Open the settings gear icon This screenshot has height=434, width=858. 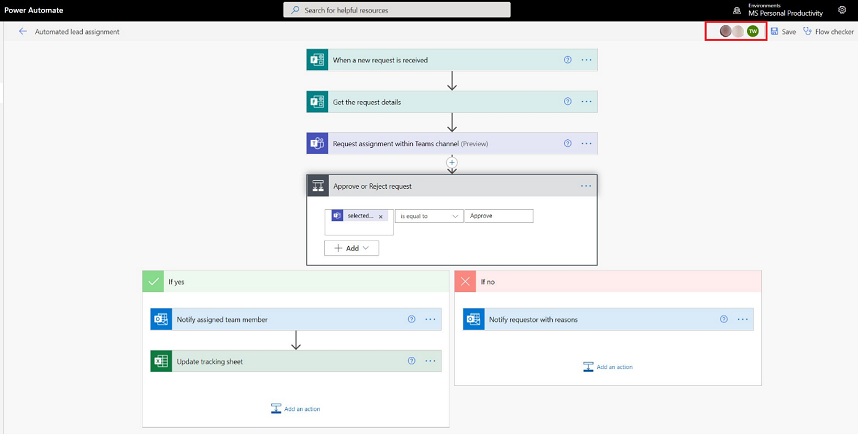point(842,10)
